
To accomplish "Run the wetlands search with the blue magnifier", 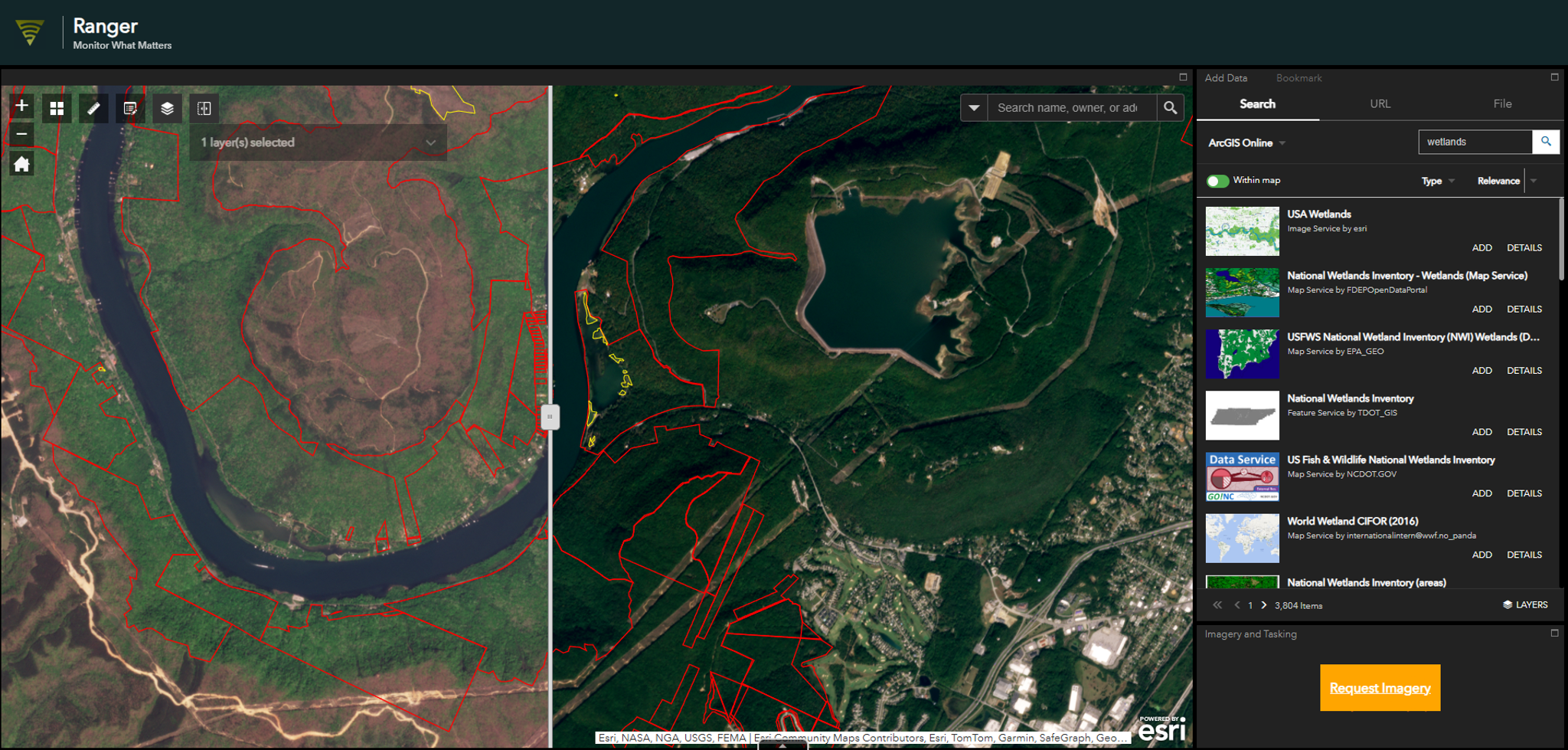I will pos(1546,142).
